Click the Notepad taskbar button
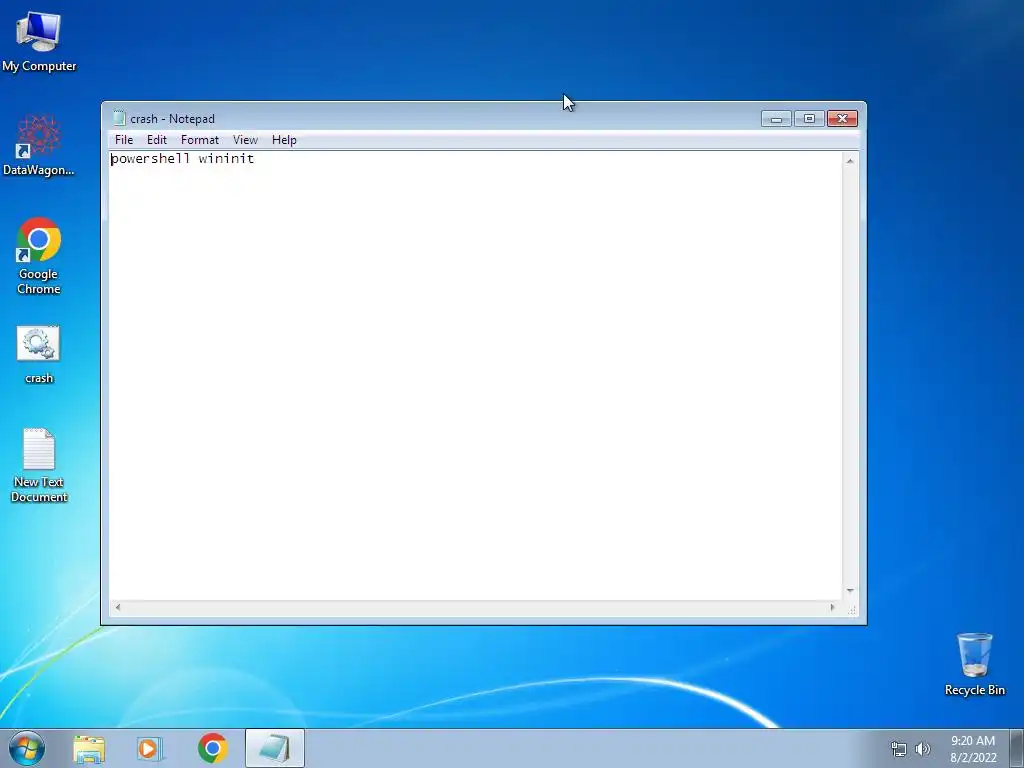 pyautogui.click(x=275, y=748)
